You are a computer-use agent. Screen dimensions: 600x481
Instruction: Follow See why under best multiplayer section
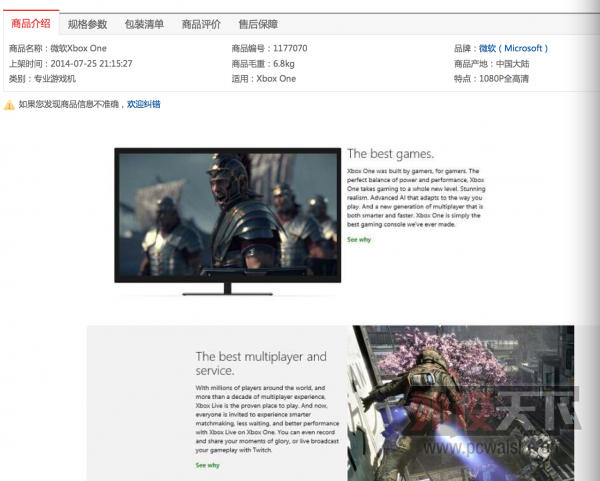click(207, 465)
